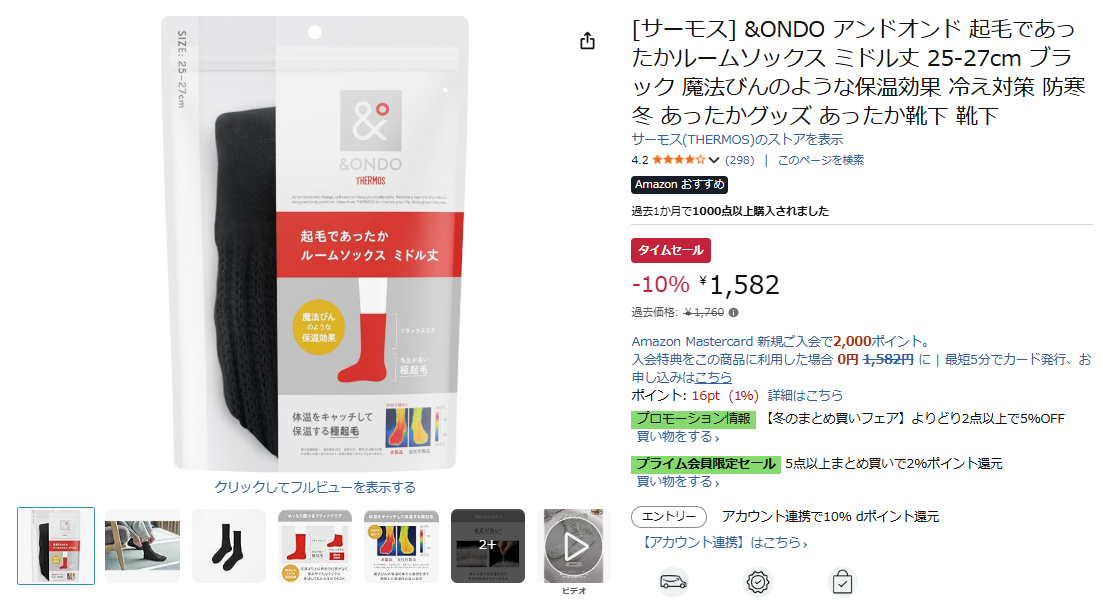Expand the star rating dropdown chevron
Viewport: 1102px width, 607px height.
[x=714, y=160]
